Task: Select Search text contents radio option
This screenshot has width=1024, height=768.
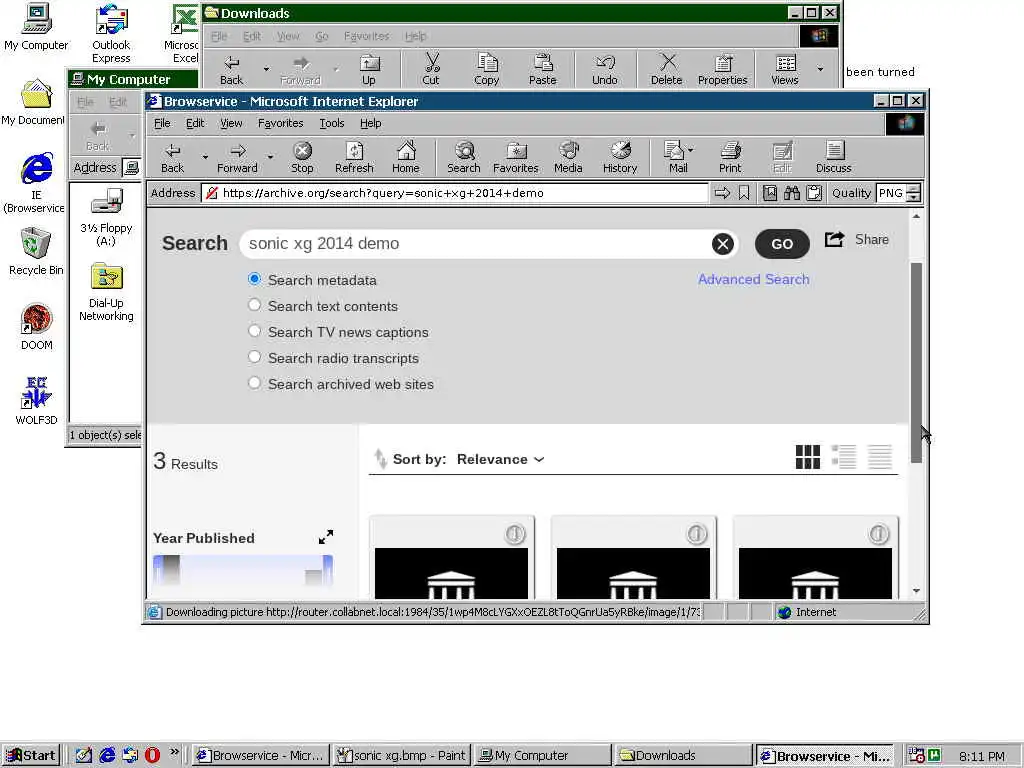Action: [x=254, y=305]
